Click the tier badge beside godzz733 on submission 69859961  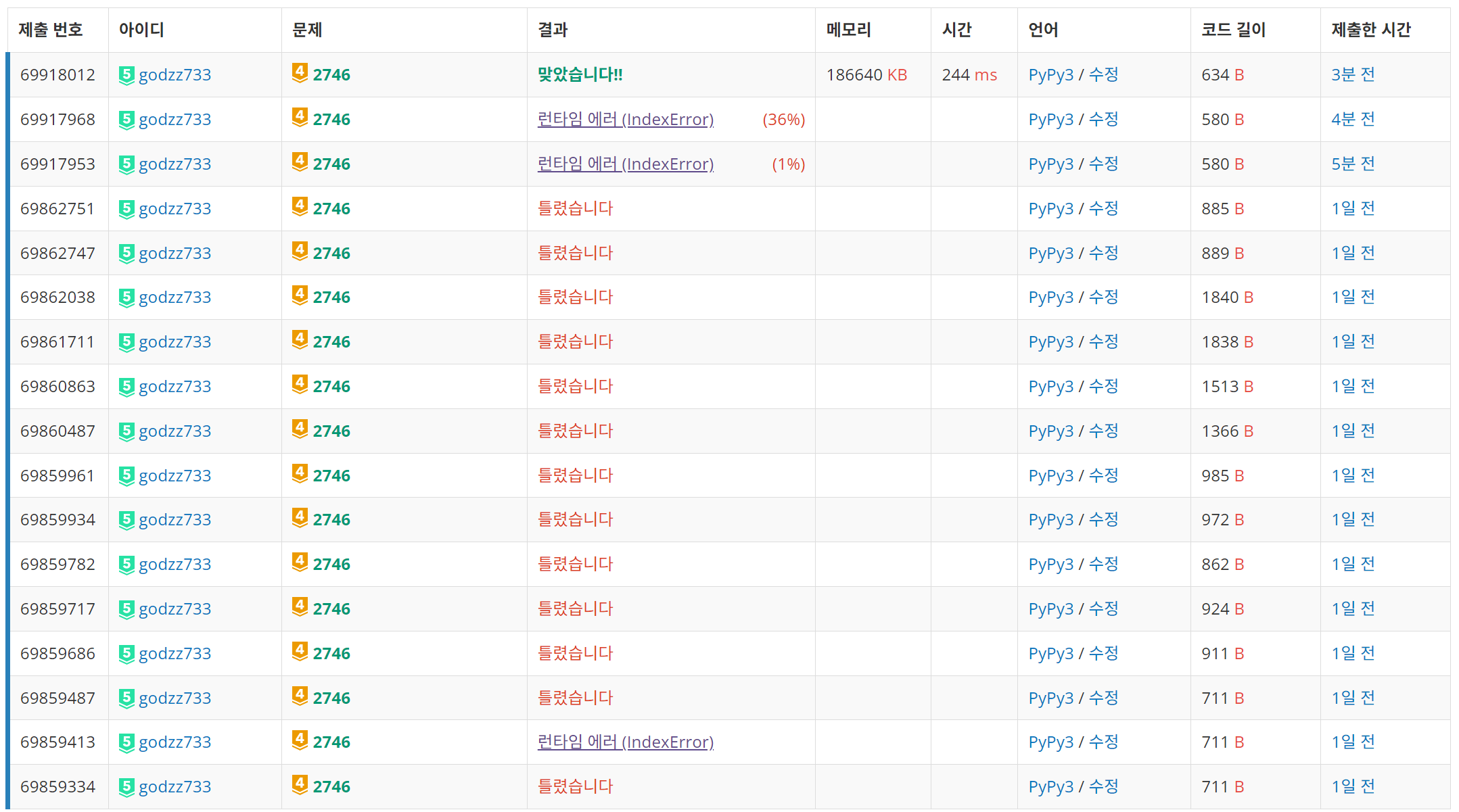(x=126, y=476)
